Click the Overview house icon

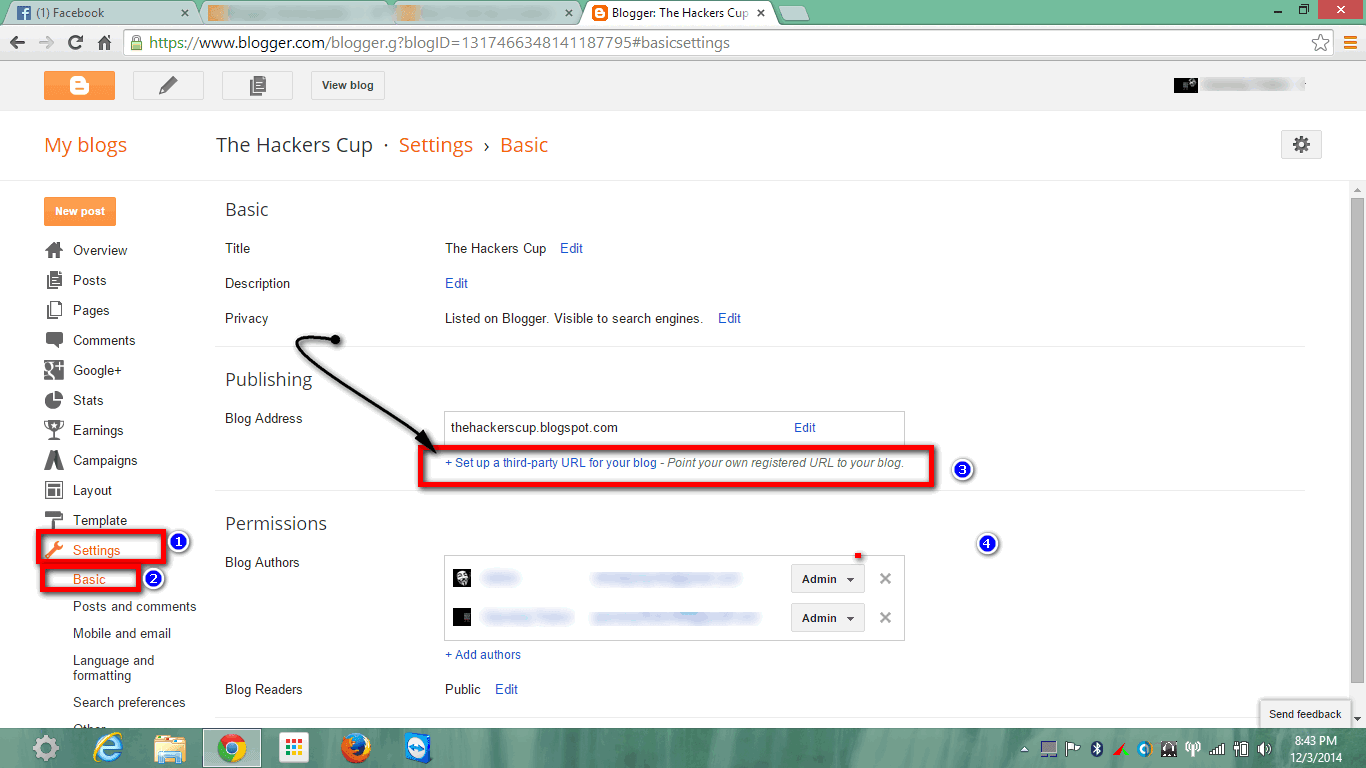tap(54, 250)
